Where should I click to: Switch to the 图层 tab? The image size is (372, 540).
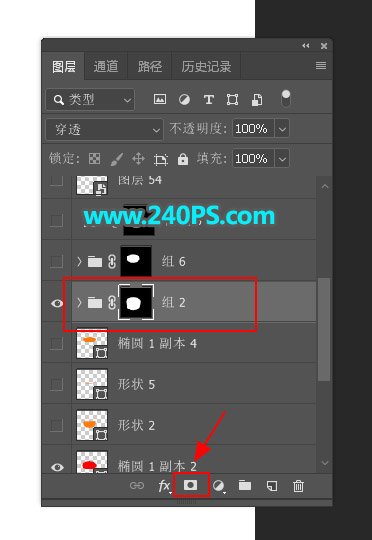[x=64, y=66]
